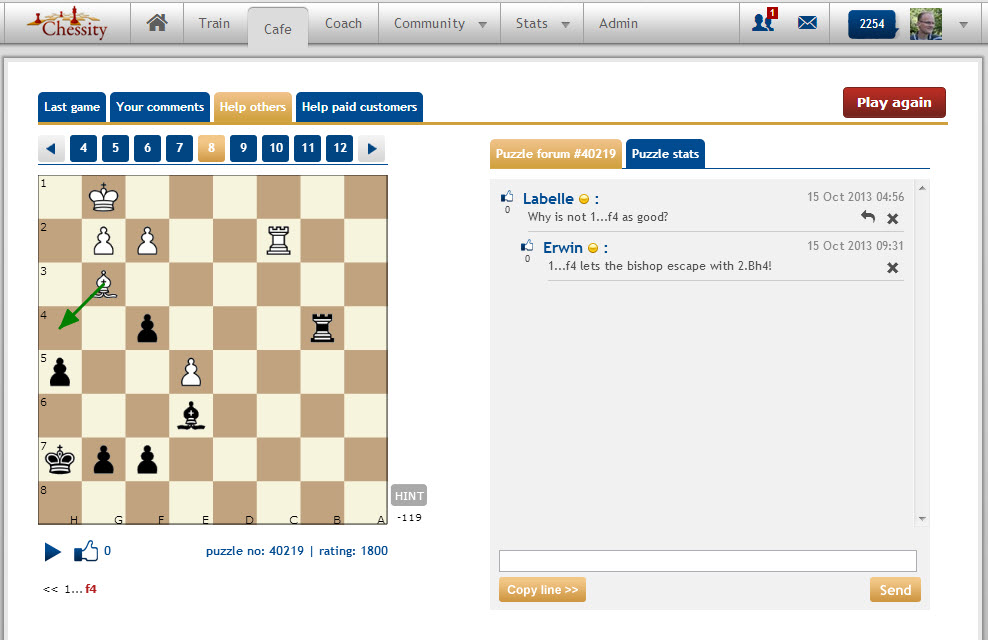This screenshot has width=988, height=640.
Task: Open the Chessity logo home link
Action: [67, 23]
